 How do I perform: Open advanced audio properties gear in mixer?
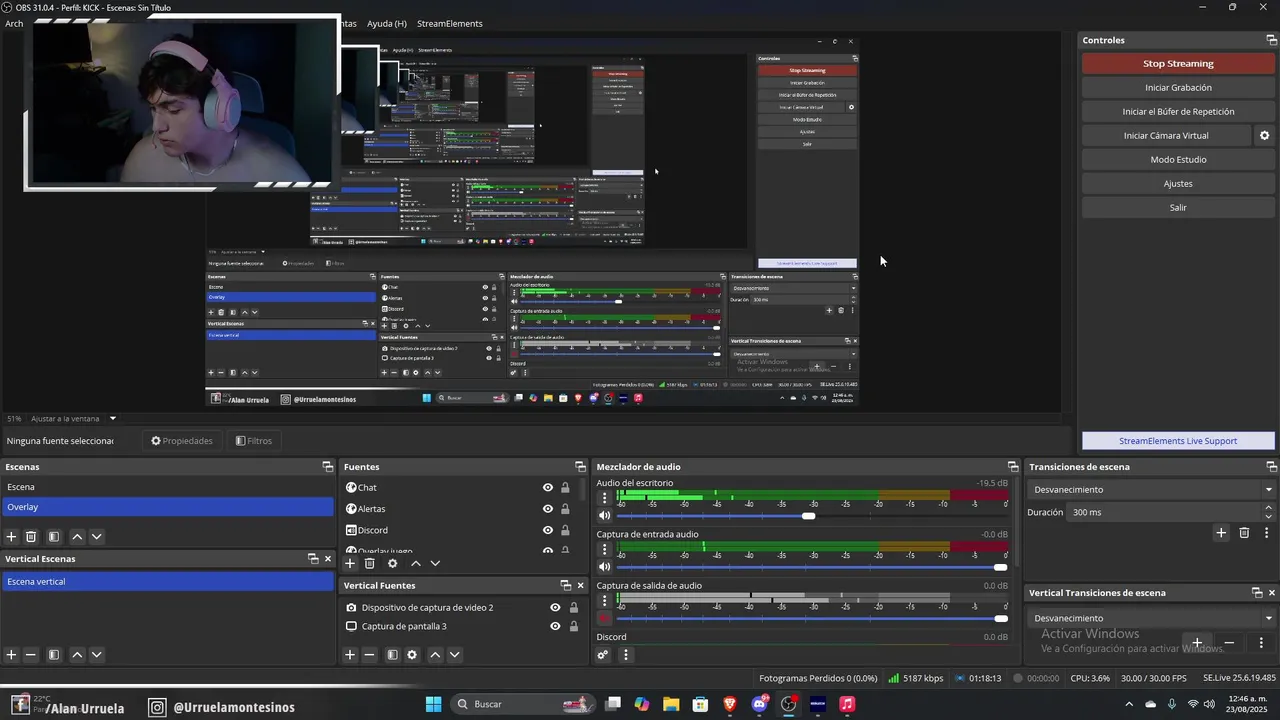point(603,655)
